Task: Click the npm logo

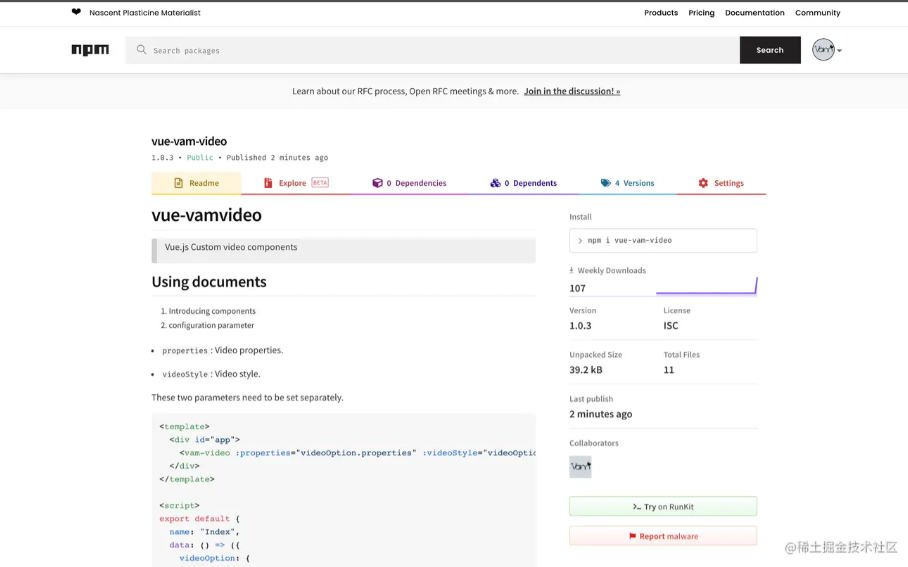Action: pyautogui.click(x=90, y=50)
